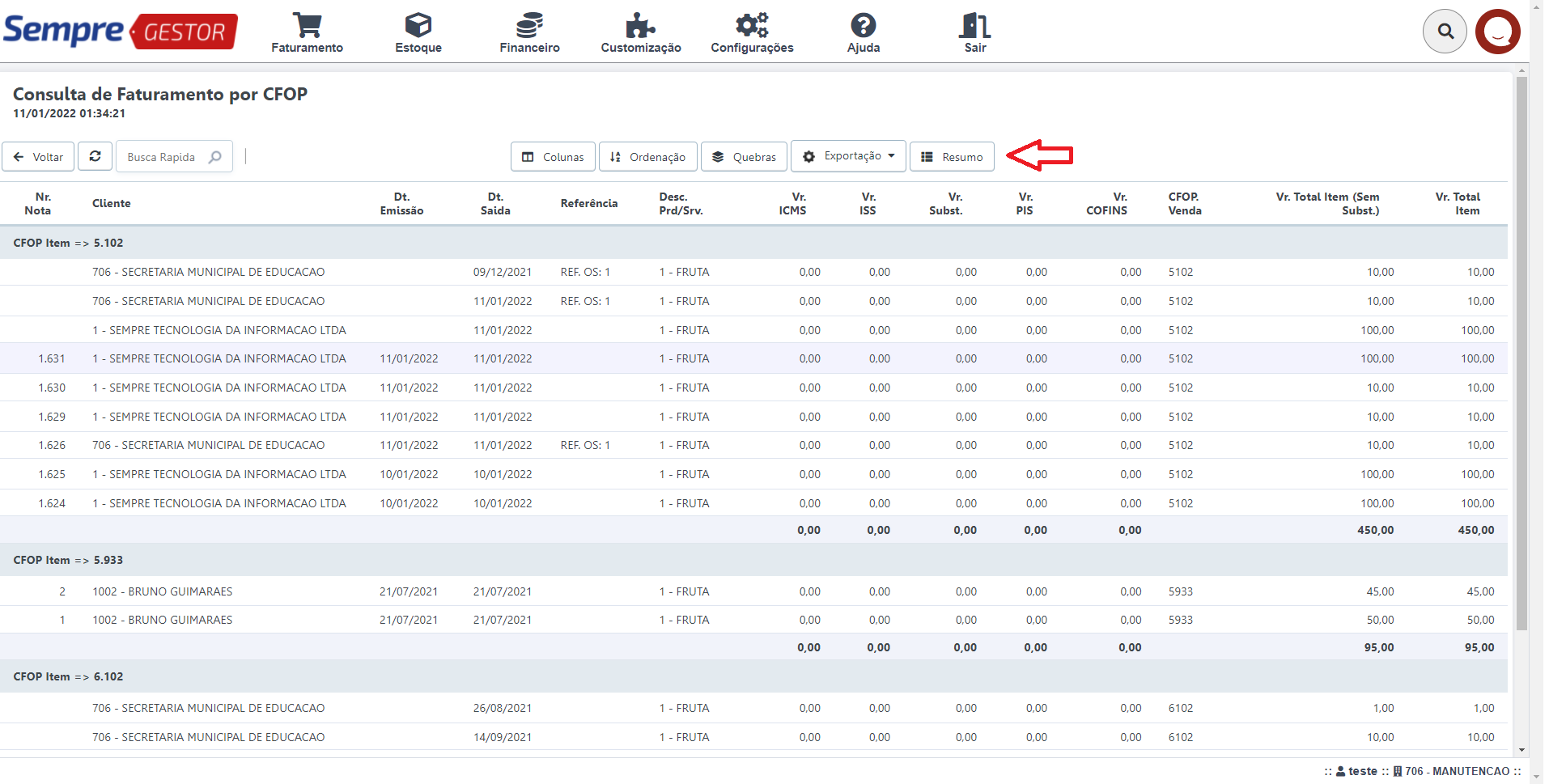Click 706 - MANUTENCAO company in status bar
The image size is (1549, 784).
1451,771
